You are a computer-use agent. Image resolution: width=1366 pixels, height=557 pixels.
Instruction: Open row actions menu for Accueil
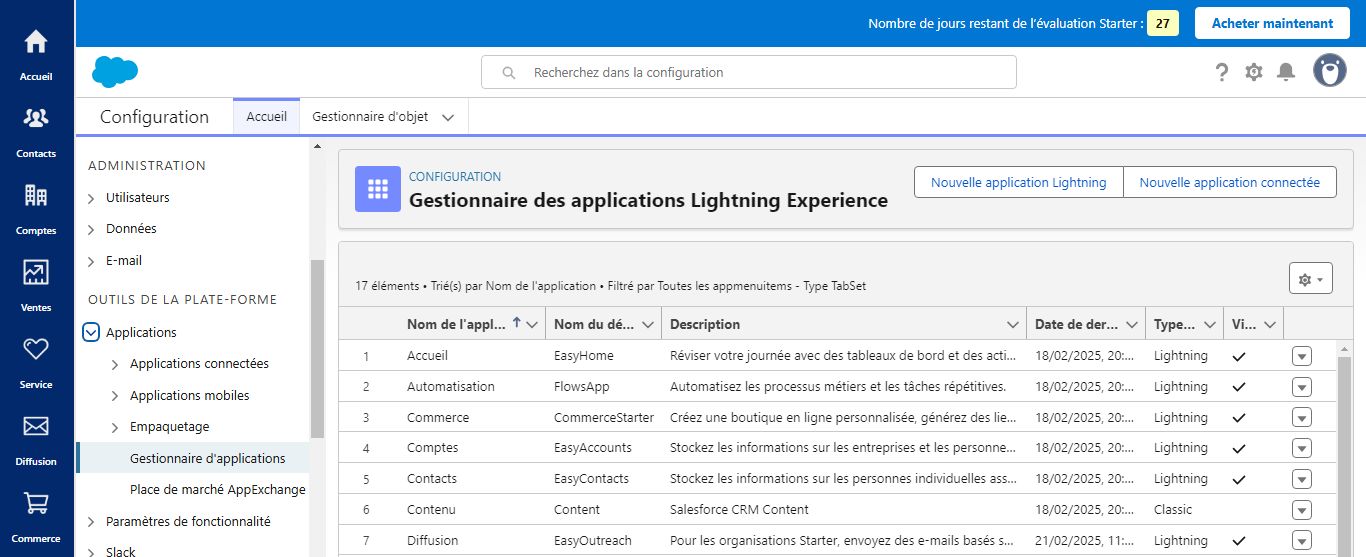(x=1302, y=356)
